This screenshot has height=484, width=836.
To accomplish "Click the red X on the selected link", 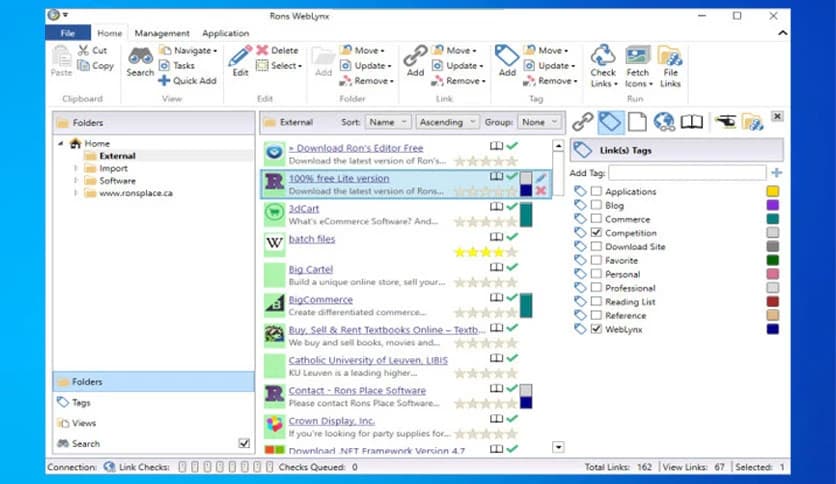I will click(x=541, y=191).
